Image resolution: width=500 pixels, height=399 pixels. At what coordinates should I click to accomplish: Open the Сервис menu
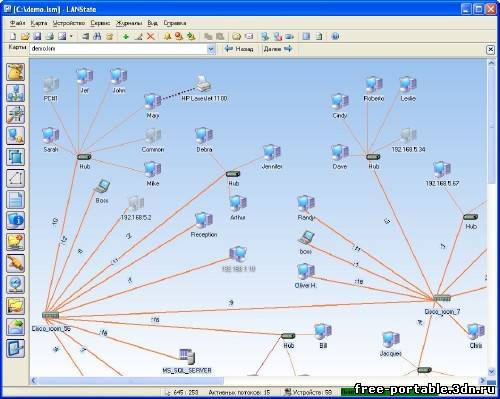coord(100,23)
